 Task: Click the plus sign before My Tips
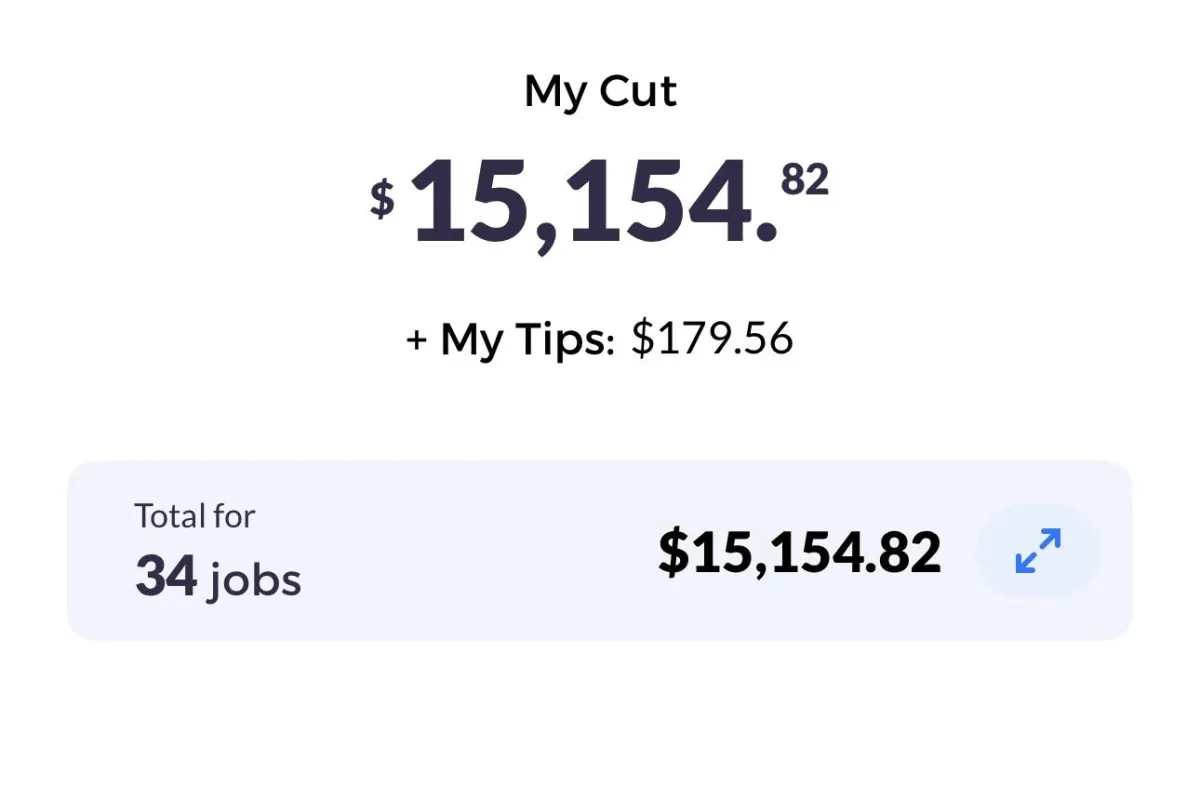coord(417,341)
